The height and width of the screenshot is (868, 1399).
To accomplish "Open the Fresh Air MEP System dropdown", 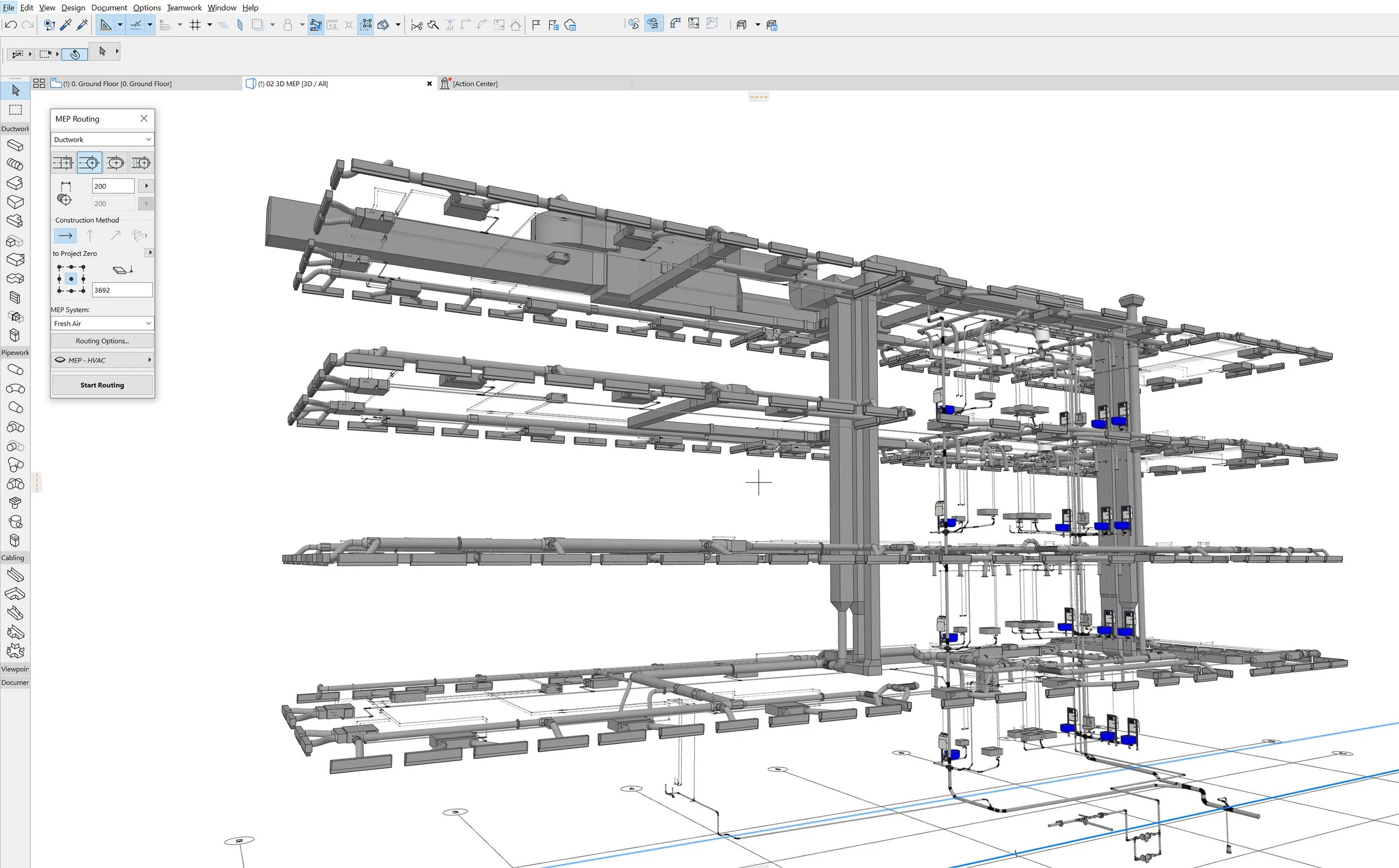I will [x=102, y=323].
